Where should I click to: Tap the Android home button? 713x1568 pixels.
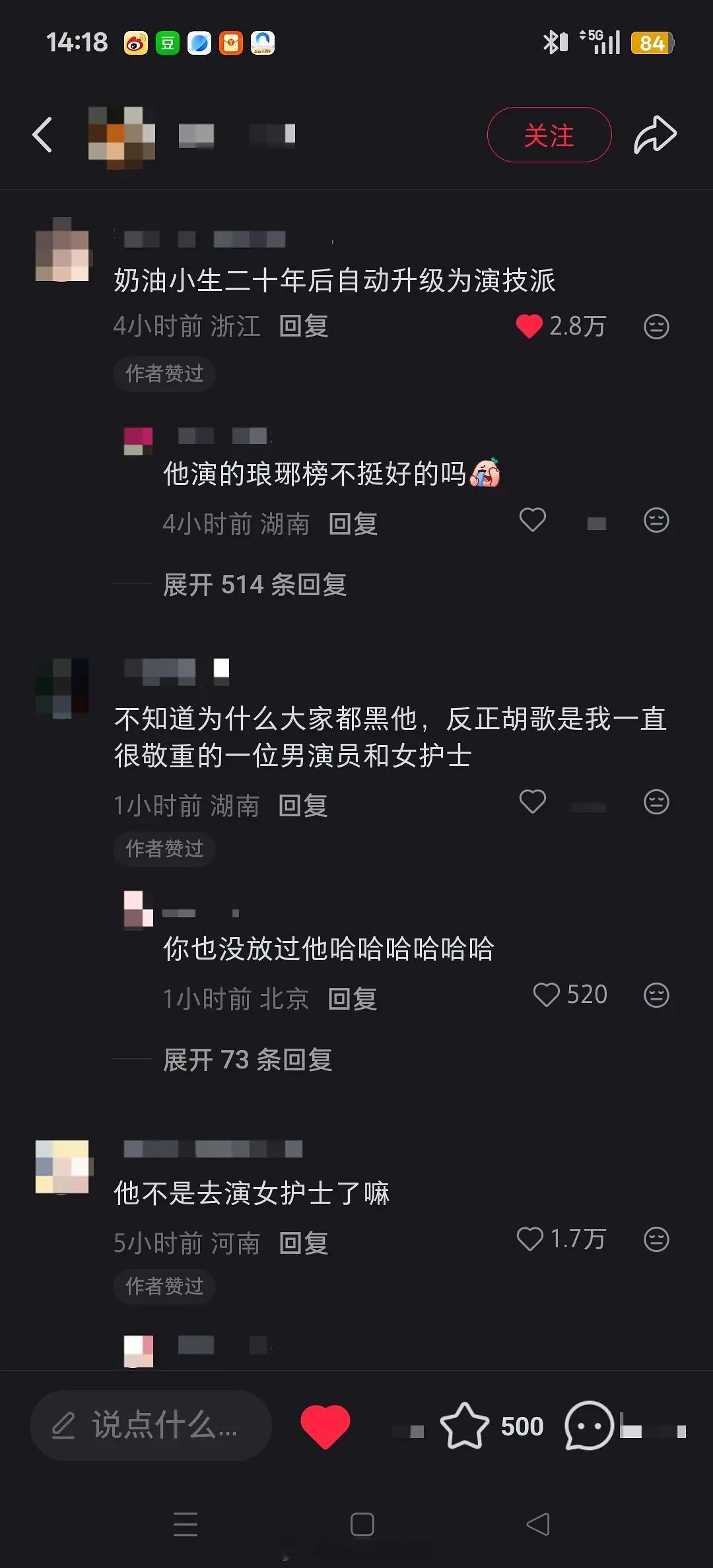coord(362,1524)
